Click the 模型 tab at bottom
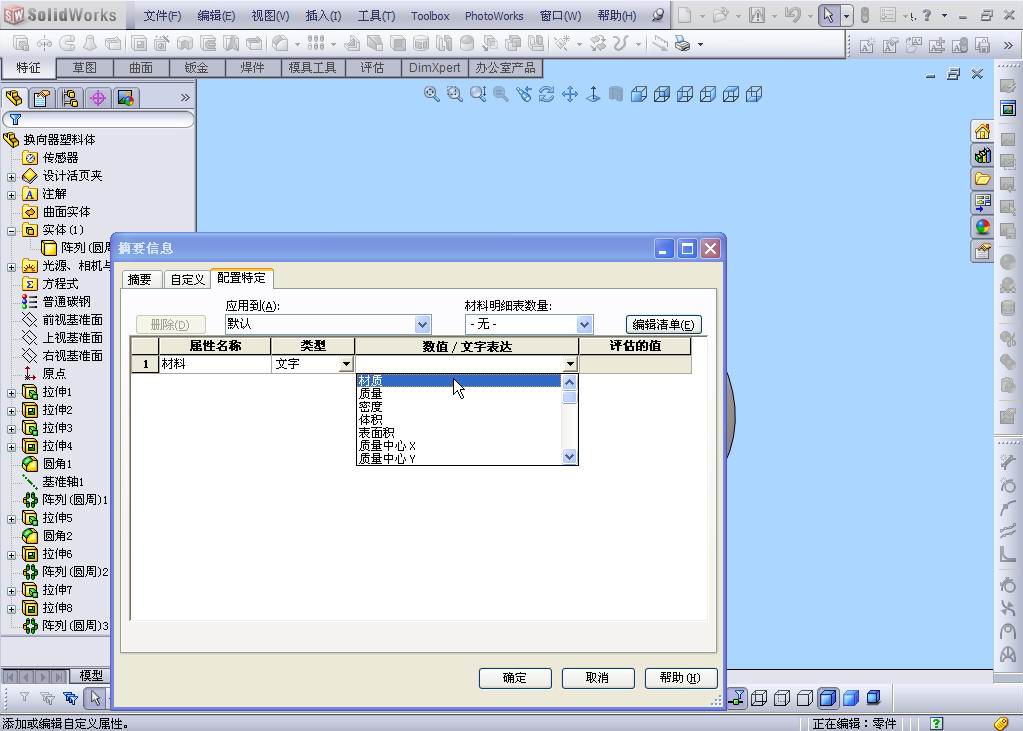Screen dimensions: 1023x731 pos(91,676)
